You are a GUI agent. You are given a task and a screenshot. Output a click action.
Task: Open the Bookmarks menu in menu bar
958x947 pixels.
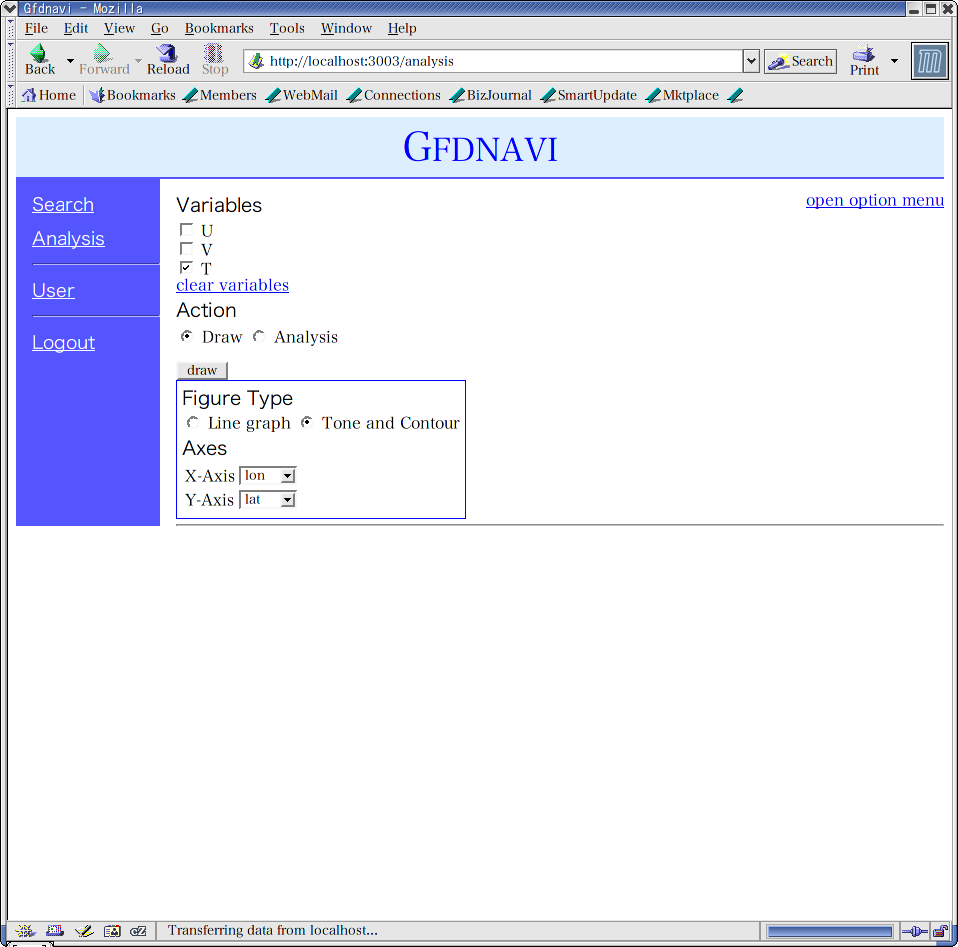point(219,28)
